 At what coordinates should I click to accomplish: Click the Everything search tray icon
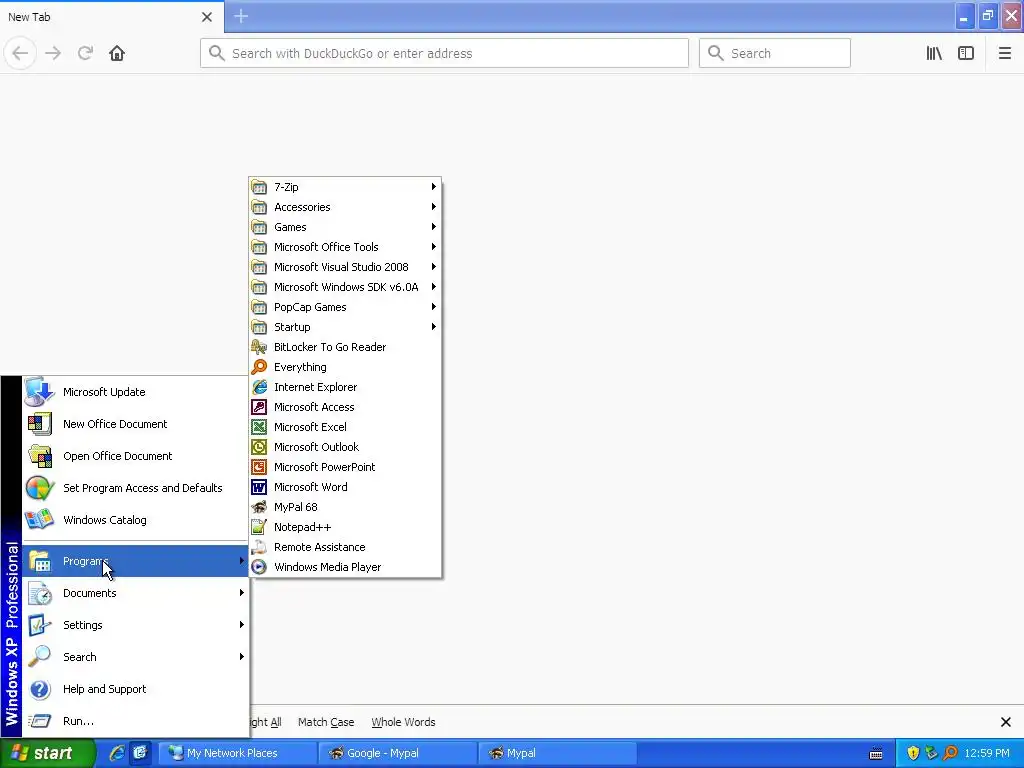[950, 754]
